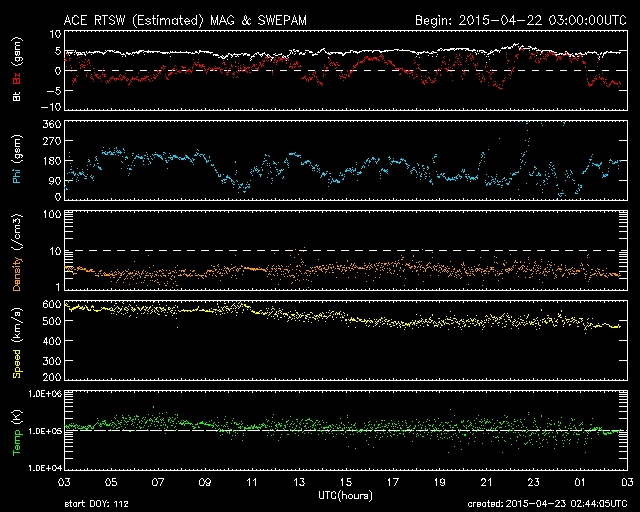The width and height of the screenshot is (640, 512).
Task: Click the '600' tick on the Speed axis
Action: [x=52, y=305]
